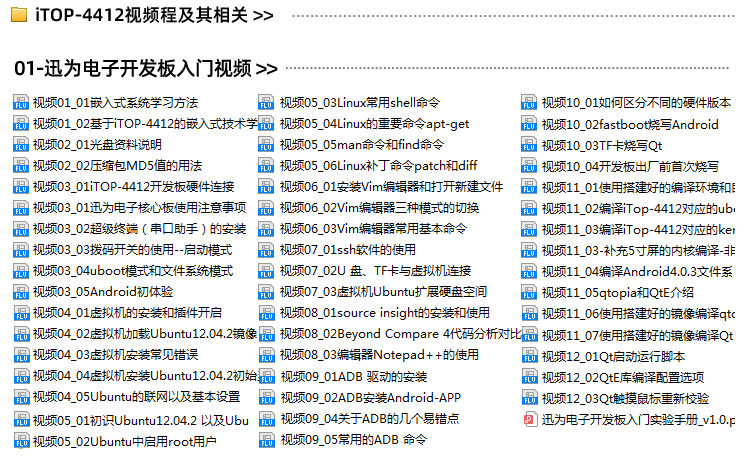Click FLV icon for 视频08_01source insight的安装和使用
This screenshot has width=750, height=469.
pyautogui.click(x=266, y=313)
